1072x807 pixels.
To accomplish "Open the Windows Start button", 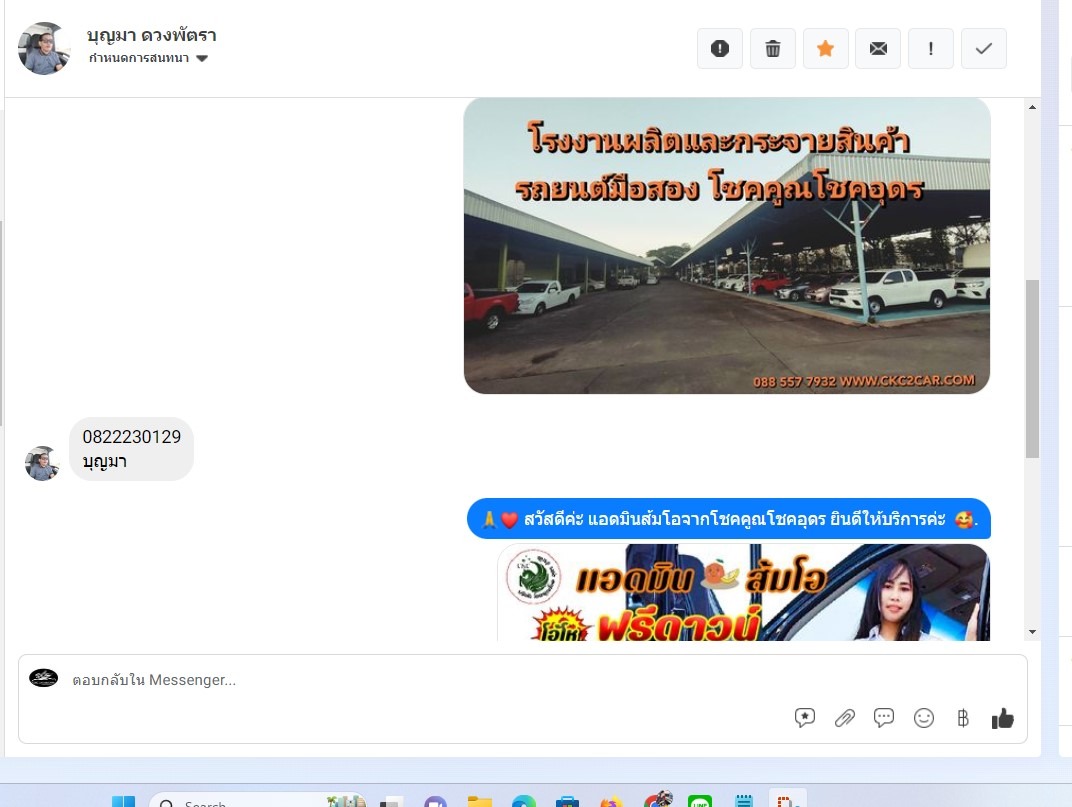I will (123, 802).
